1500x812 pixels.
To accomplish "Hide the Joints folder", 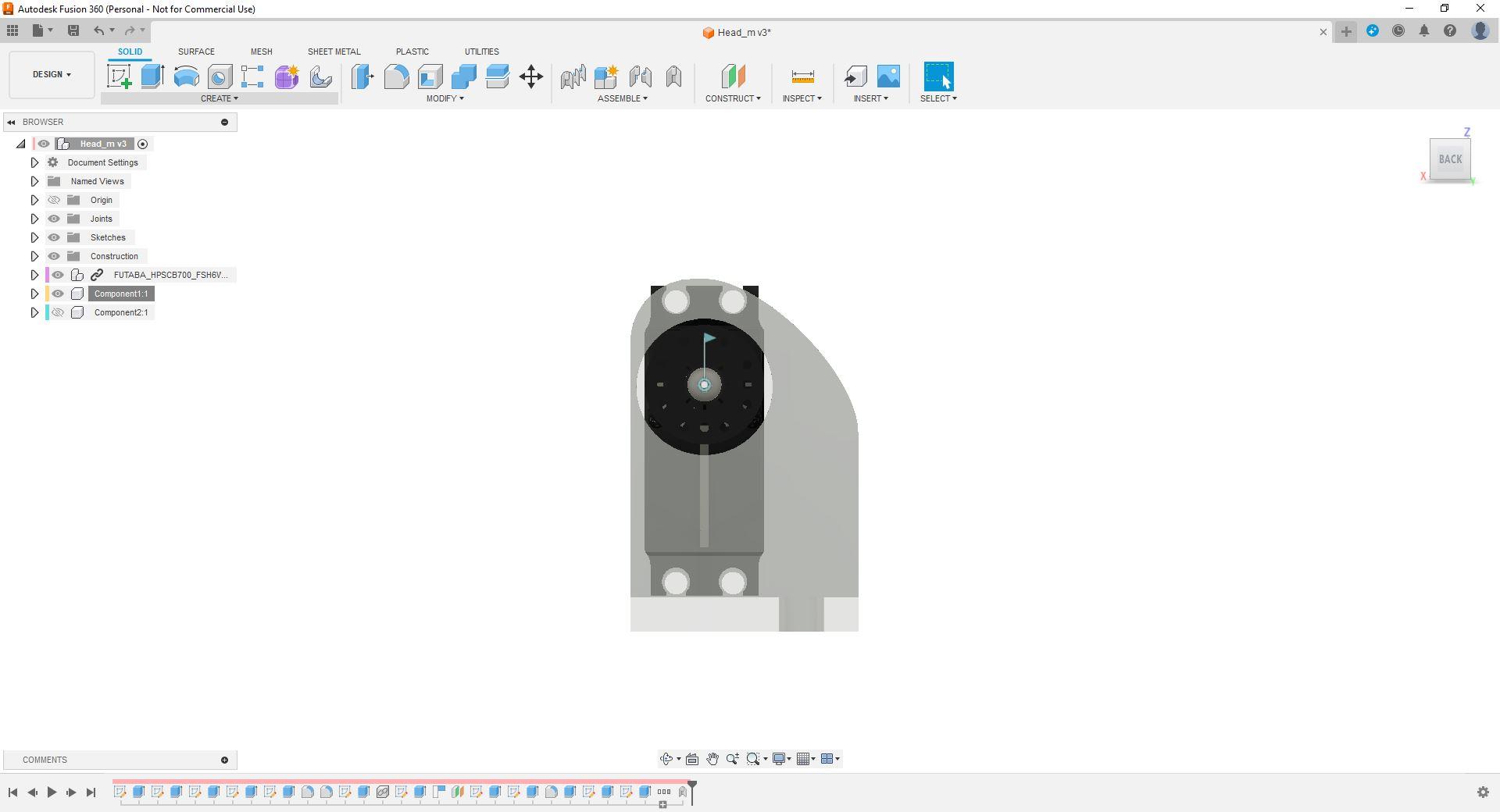I will point(54,219).
